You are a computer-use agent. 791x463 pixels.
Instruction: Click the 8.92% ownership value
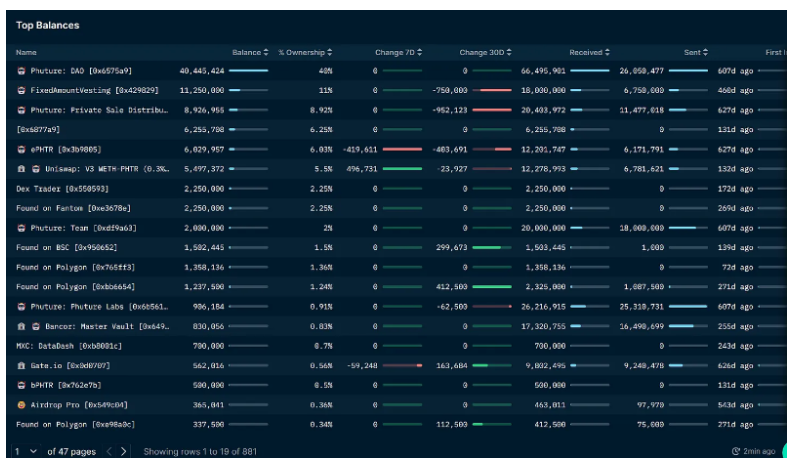[321, 110]
